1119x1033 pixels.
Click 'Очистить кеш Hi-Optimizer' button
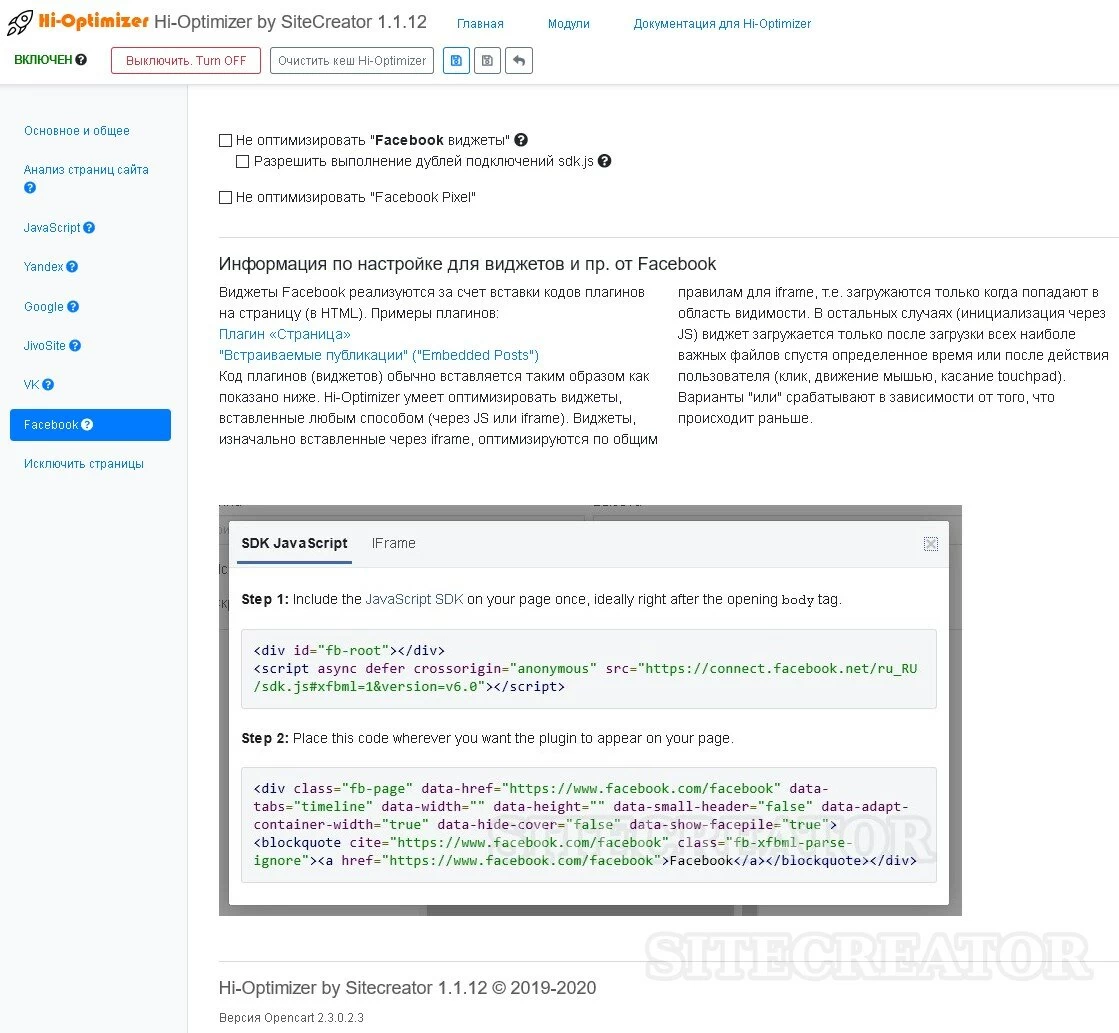[352, 61]
